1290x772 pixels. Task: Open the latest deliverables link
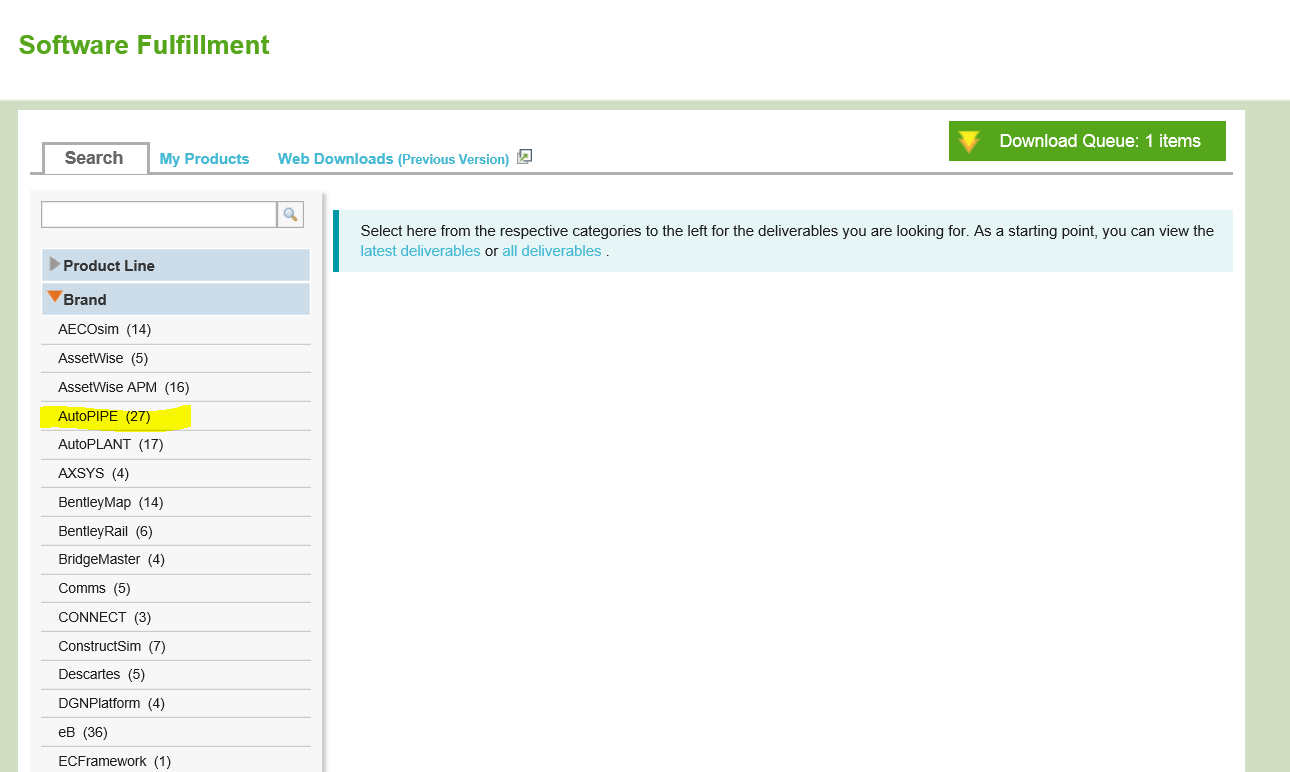coord(420,251)
